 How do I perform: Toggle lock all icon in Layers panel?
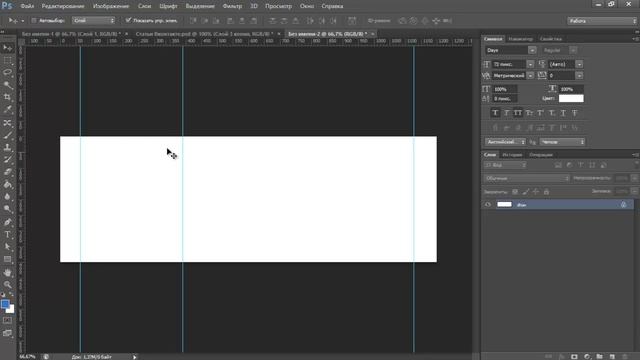click(x=547, y=191)
